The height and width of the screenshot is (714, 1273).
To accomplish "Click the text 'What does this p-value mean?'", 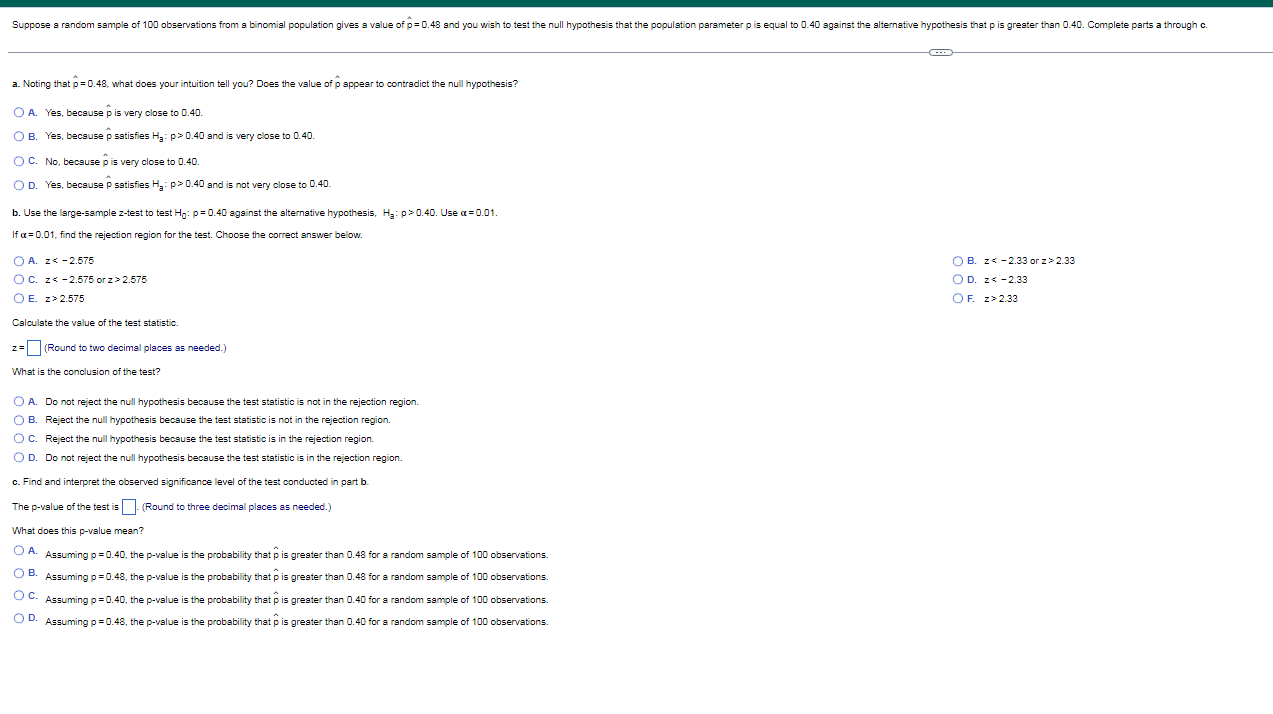I will pyautogui.click(x=78, y=530).
